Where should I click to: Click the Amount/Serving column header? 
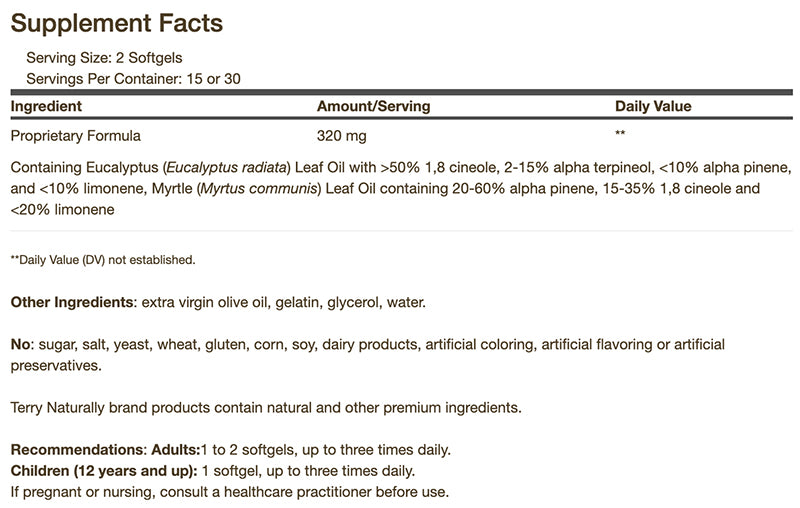(x=373, y=106)
